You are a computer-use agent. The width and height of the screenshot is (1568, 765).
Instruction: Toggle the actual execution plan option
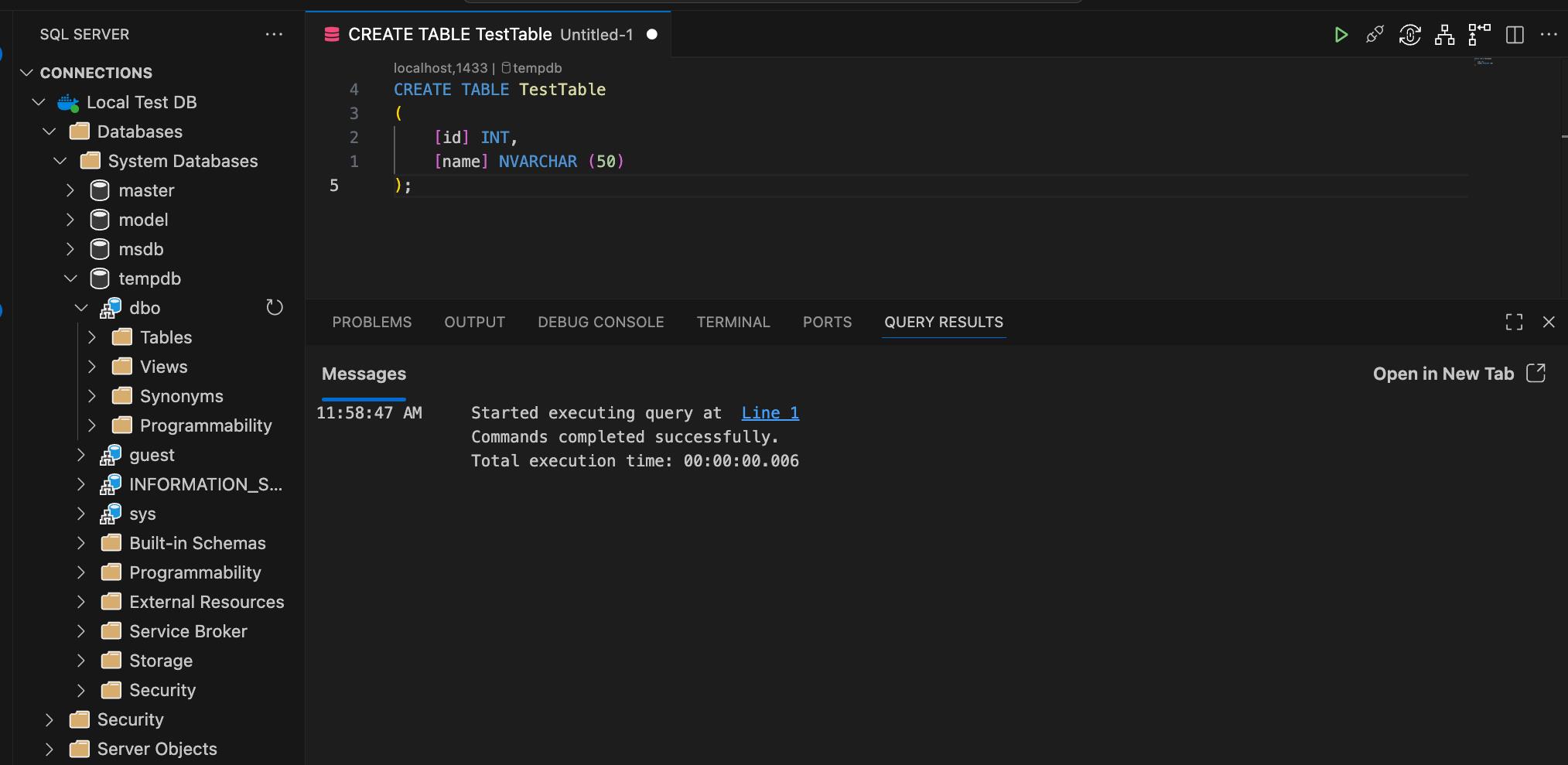pyautogui.click(x=1479, y=35)
